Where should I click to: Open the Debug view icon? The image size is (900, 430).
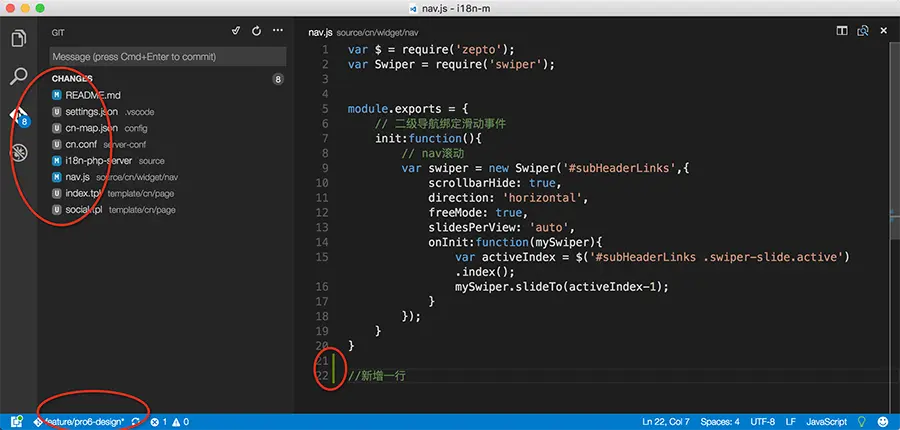coord(19,153)
